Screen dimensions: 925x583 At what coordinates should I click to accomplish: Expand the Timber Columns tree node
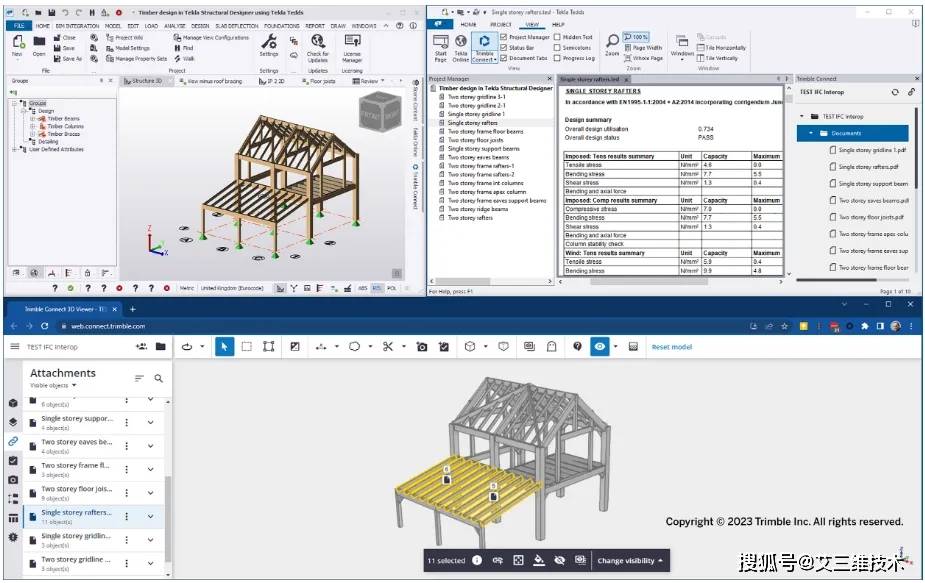[33, 126]
